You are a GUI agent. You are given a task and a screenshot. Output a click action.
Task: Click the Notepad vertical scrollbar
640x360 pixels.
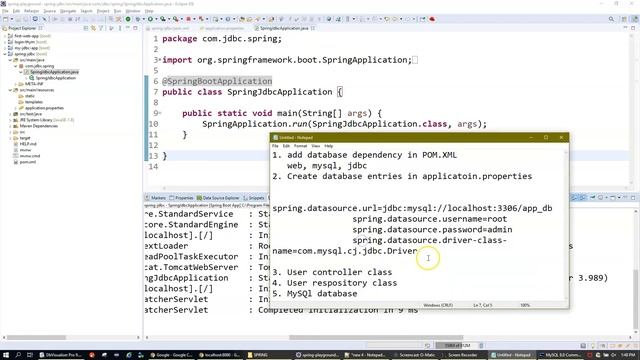point(566,224)
